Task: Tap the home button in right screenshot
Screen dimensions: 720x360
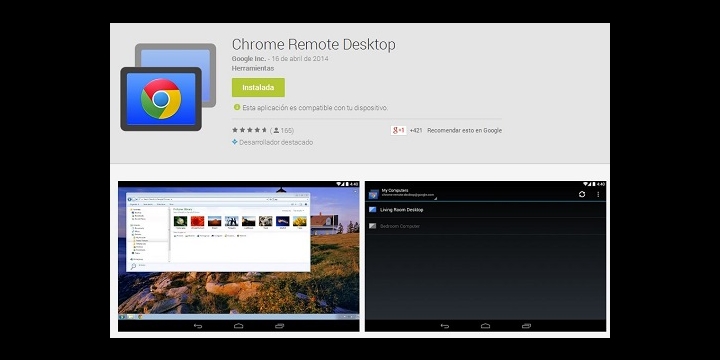Action: pos(485,326)
